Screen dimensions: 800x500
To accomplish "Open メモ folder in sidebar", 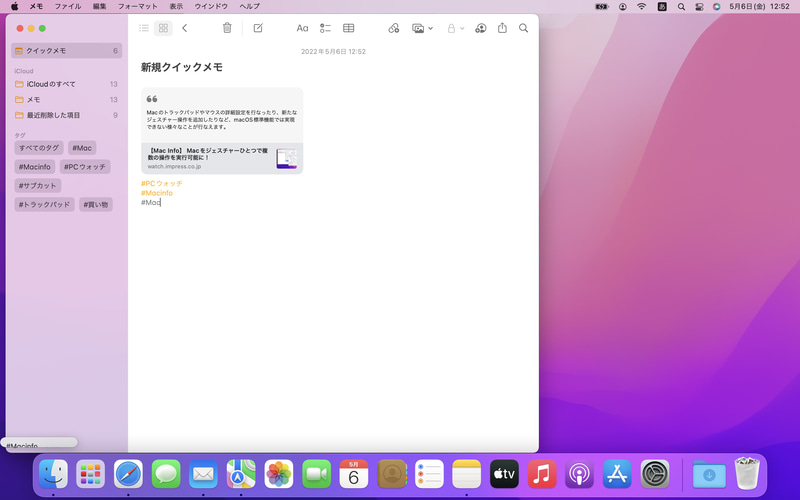I will click(66, 99).
